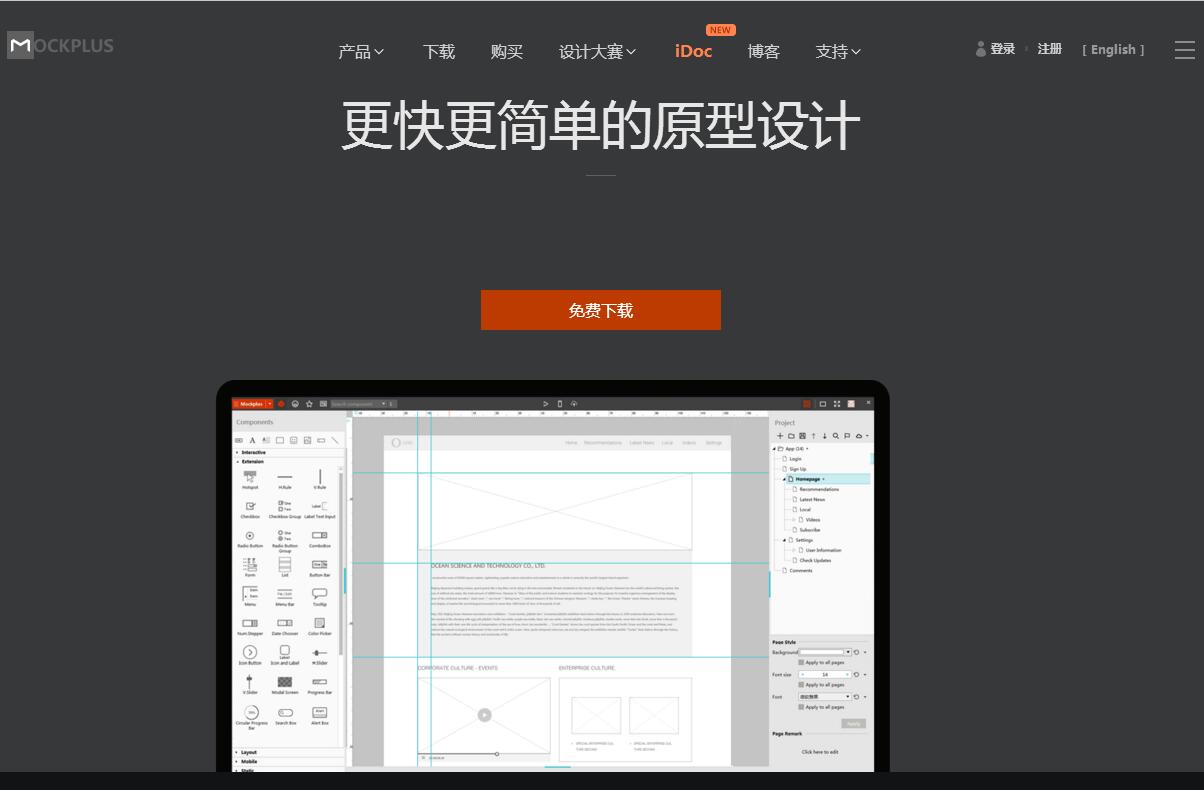Open the 支持 dropdown menu
The image size is (1204, 790).
[838, 52]
